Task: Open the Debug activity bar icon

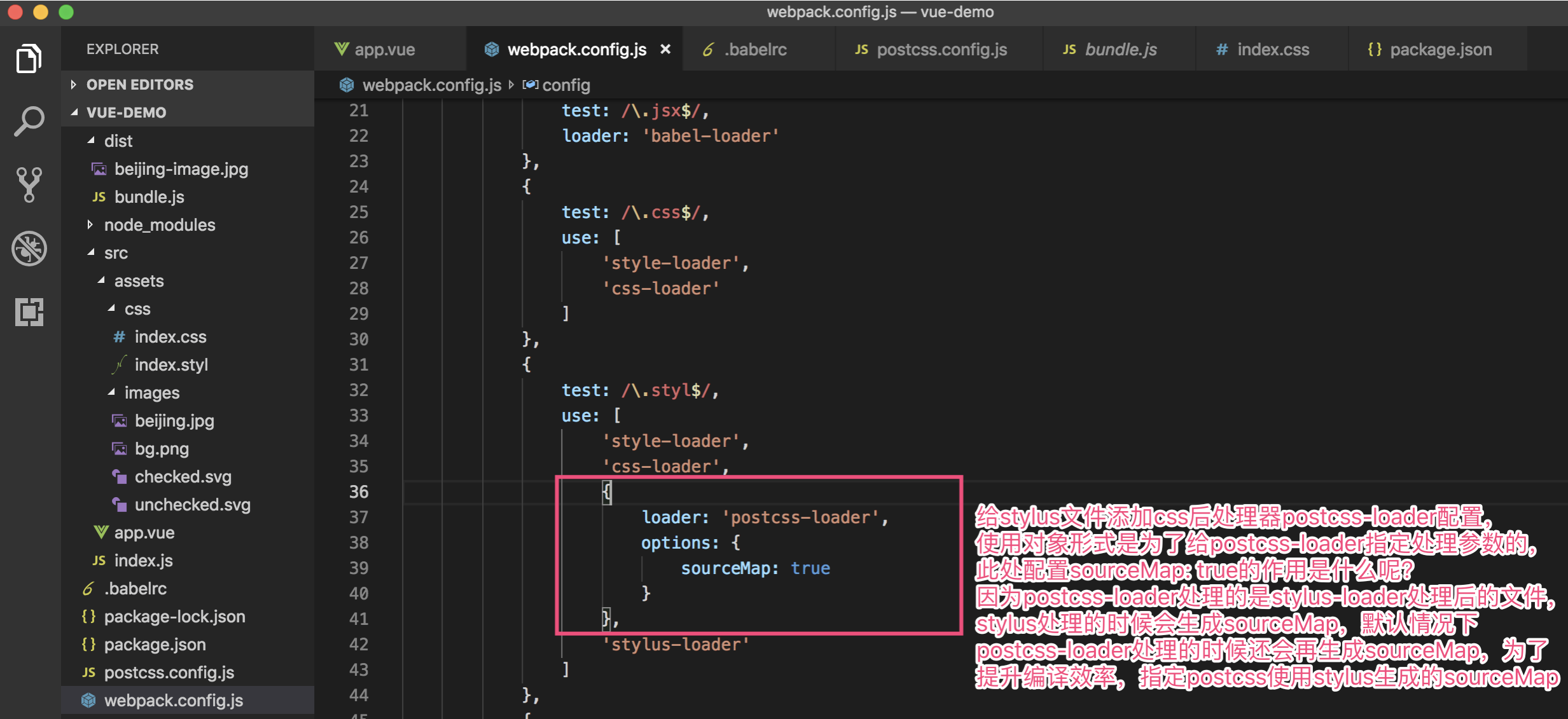Action: [29, 248]
